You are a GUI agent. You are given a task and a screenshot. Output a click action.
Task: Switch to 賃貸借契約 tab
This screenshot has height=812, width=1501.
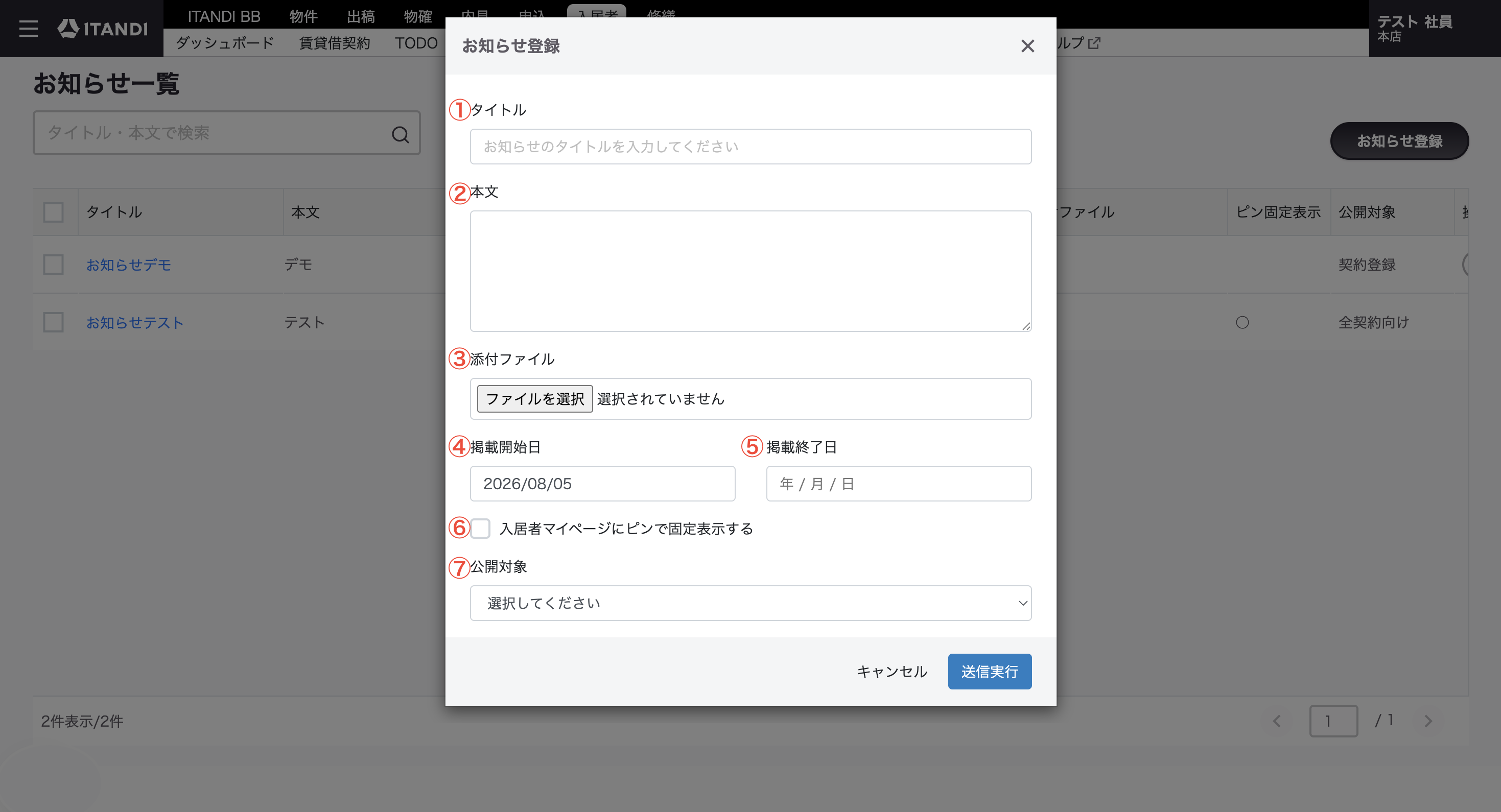pyautogui.click(x=335, y=43)
